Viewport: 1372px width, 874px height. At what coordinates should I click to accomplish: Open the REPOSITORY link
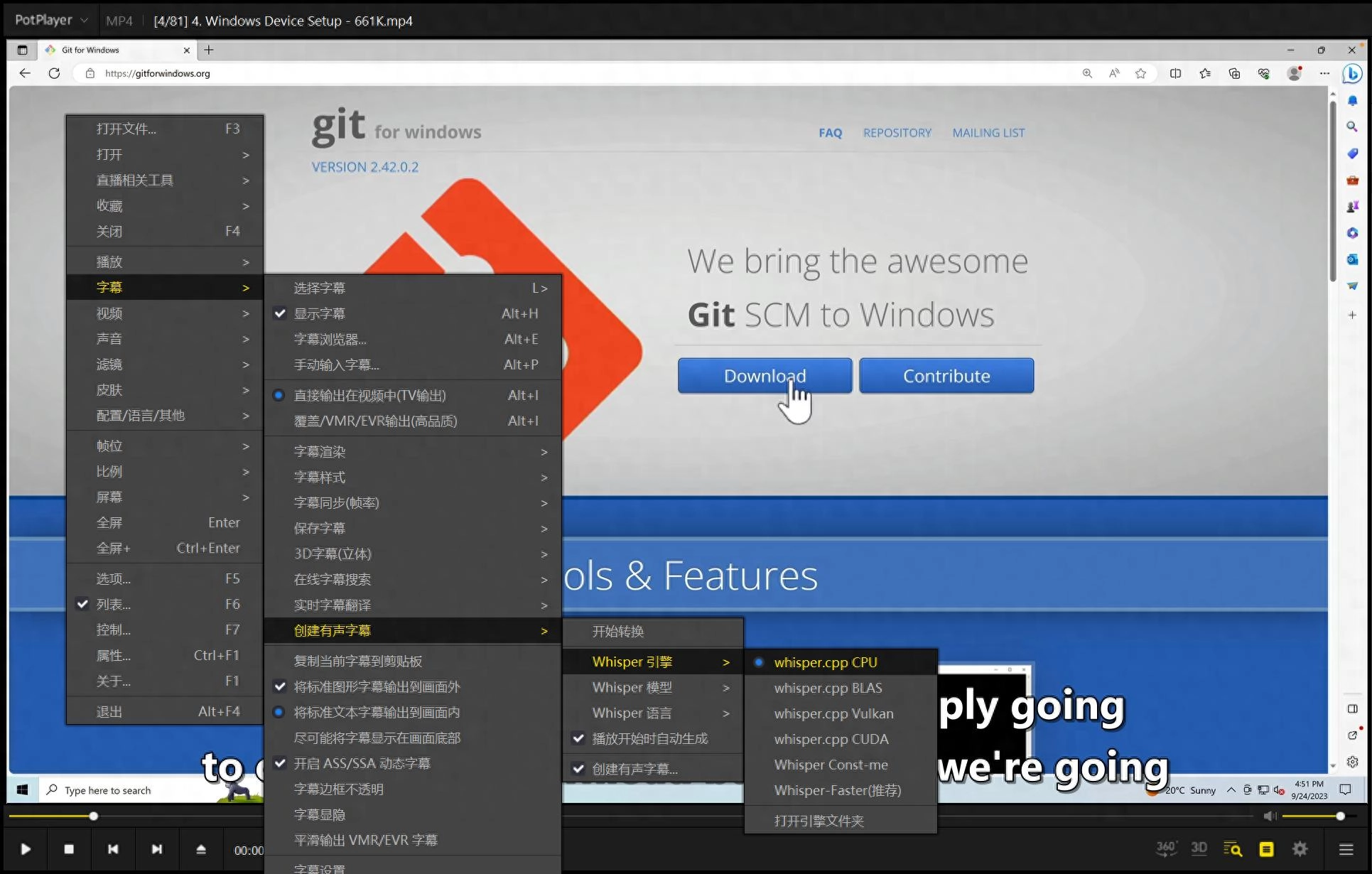click(x=897, y=133)
